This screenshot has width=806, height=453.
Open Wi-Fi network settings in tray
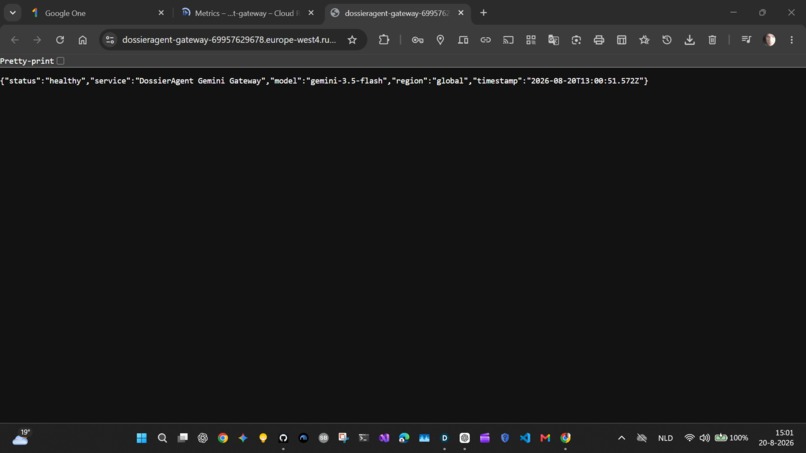point(689,438)
